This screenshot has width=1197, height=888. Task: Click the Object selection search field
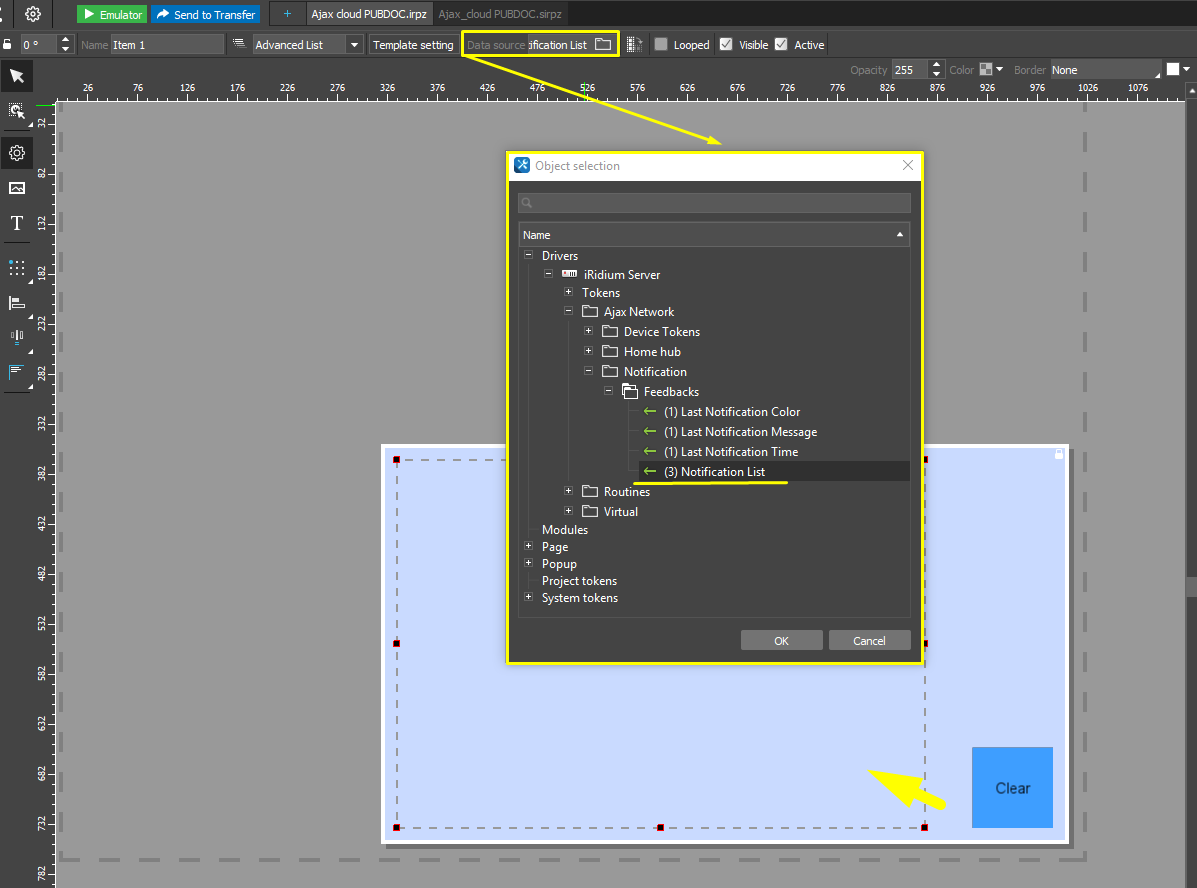coord(714,203)
